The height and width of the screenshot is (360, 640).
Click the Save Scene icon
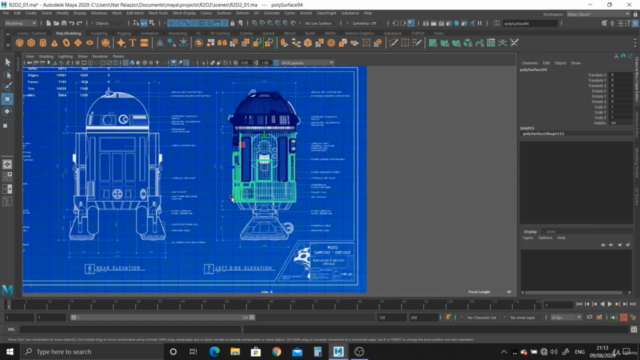point(63,23)
